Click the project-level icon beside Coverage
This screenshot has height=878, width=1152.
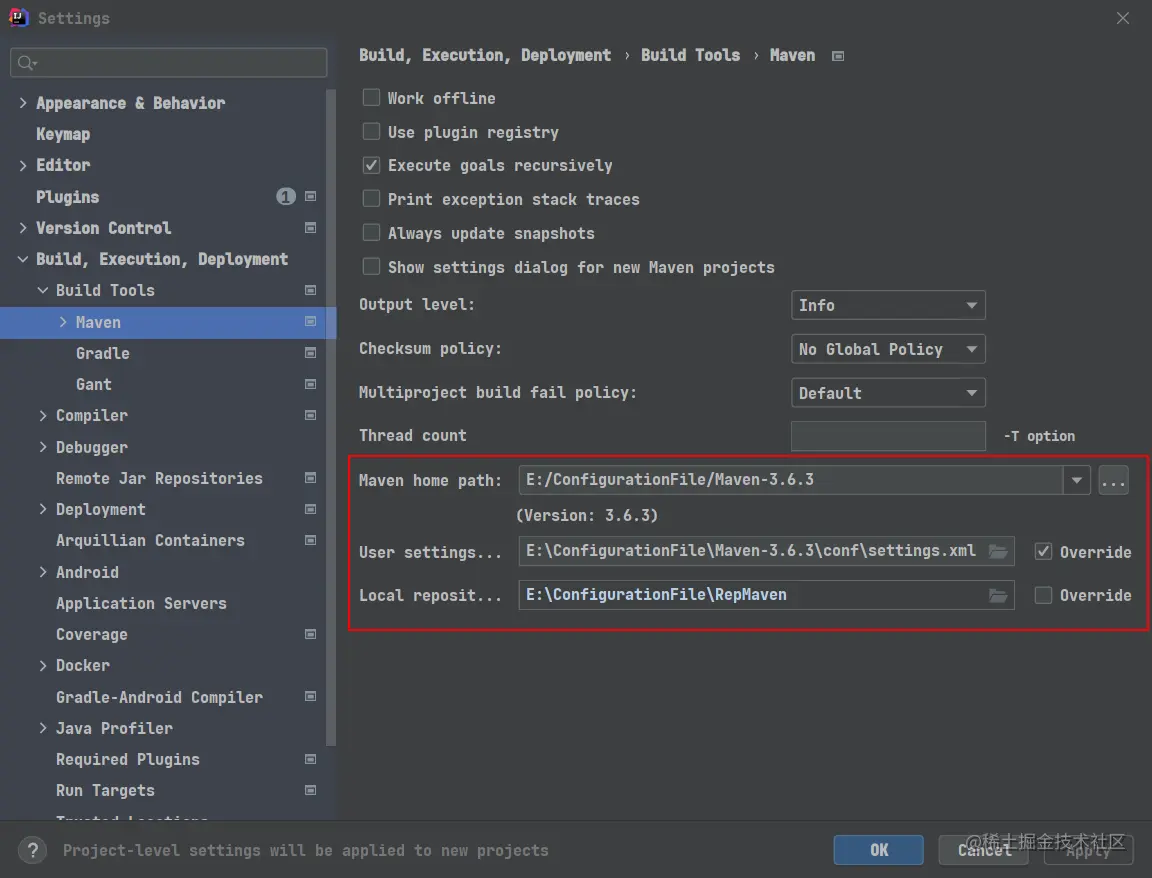pyautogui.click(x=311, y=634)
